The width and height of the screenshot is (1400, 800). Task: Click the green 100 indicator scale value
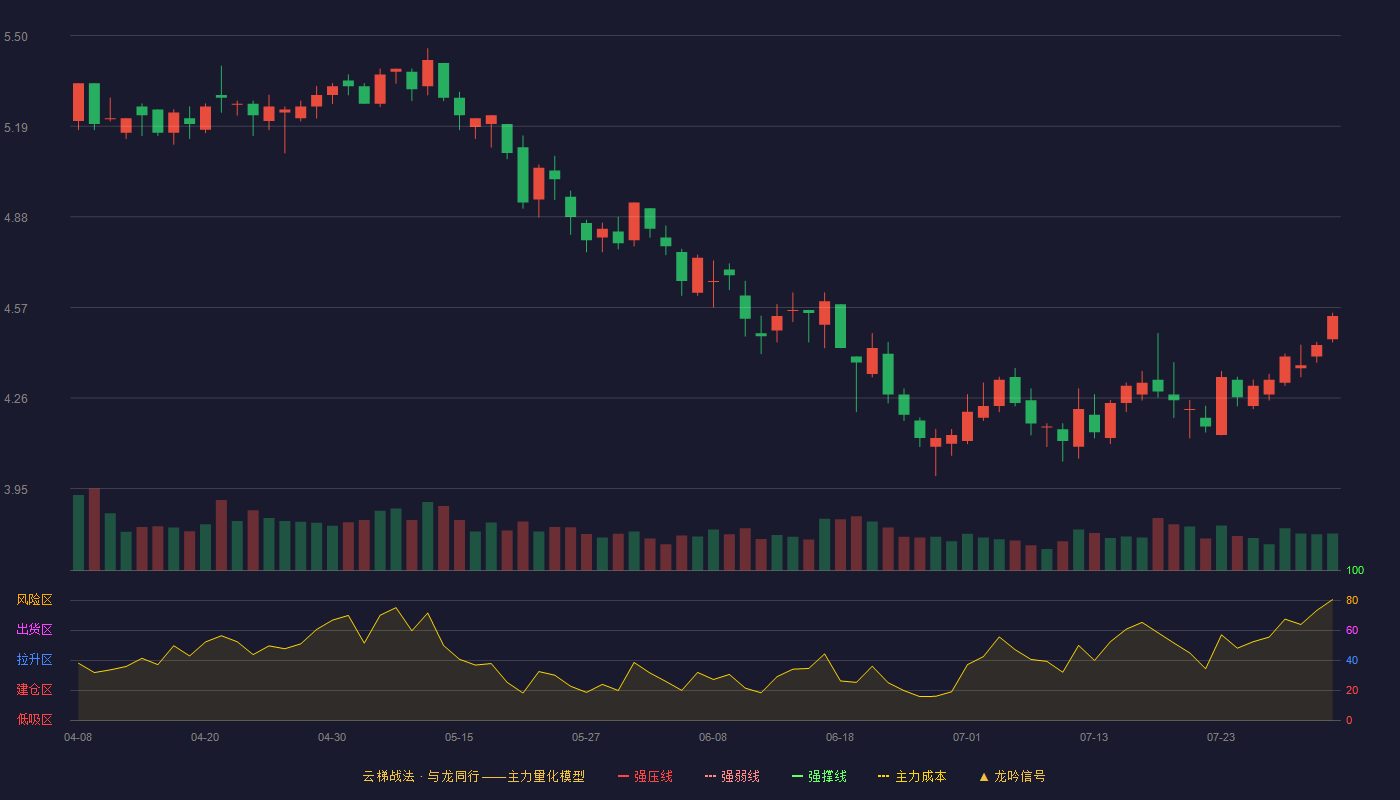[x=1355, y=571]
